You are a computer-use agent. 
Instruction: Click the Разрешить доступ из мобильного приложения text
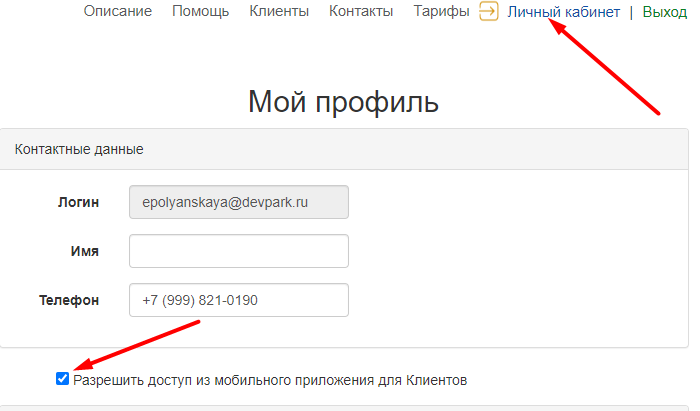pos(270,380)
